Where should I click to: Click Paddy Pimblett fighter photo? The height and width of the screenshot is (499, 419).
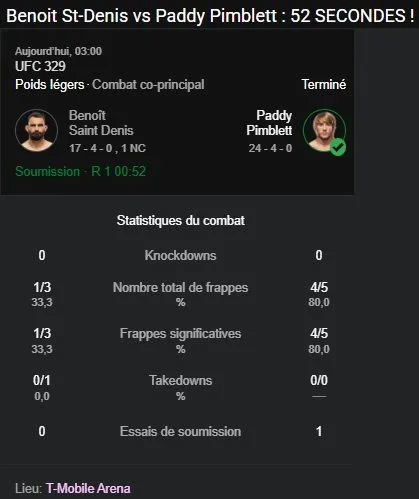[x=324, y=131]
